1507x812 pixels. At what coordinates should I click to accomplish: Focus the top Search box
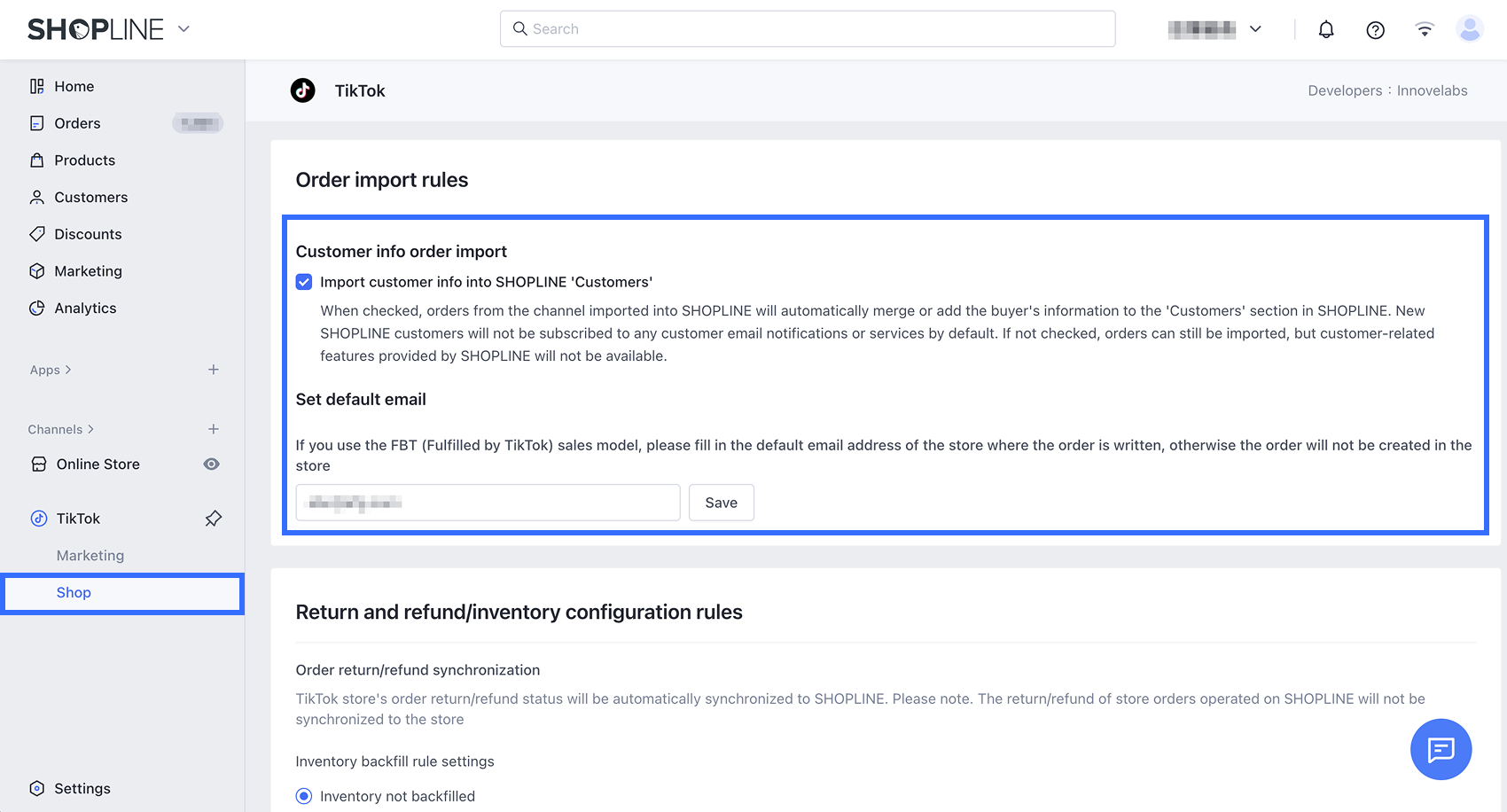[807, 29]
